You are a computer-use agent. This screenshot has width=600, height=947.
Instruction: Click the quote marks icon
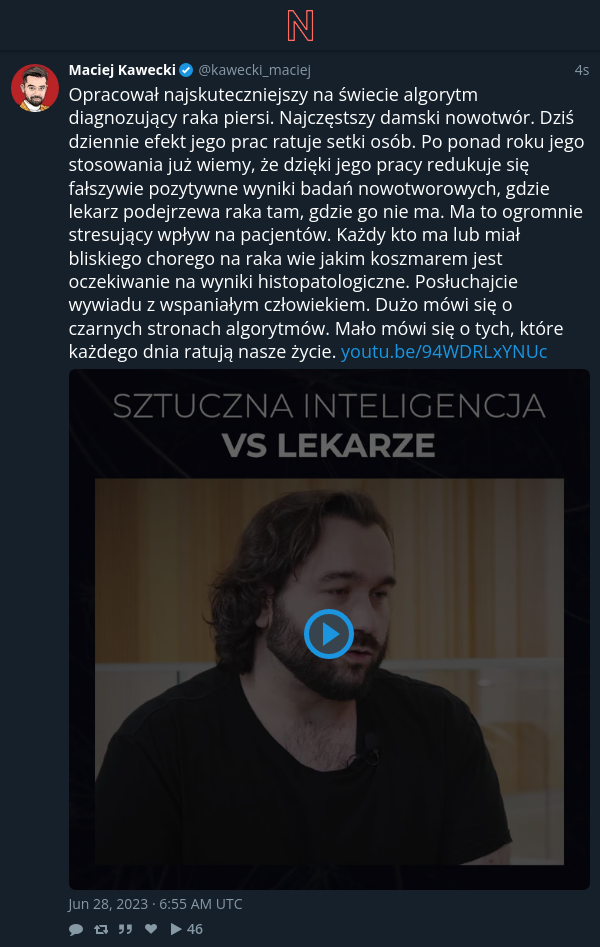click(125, 929)
